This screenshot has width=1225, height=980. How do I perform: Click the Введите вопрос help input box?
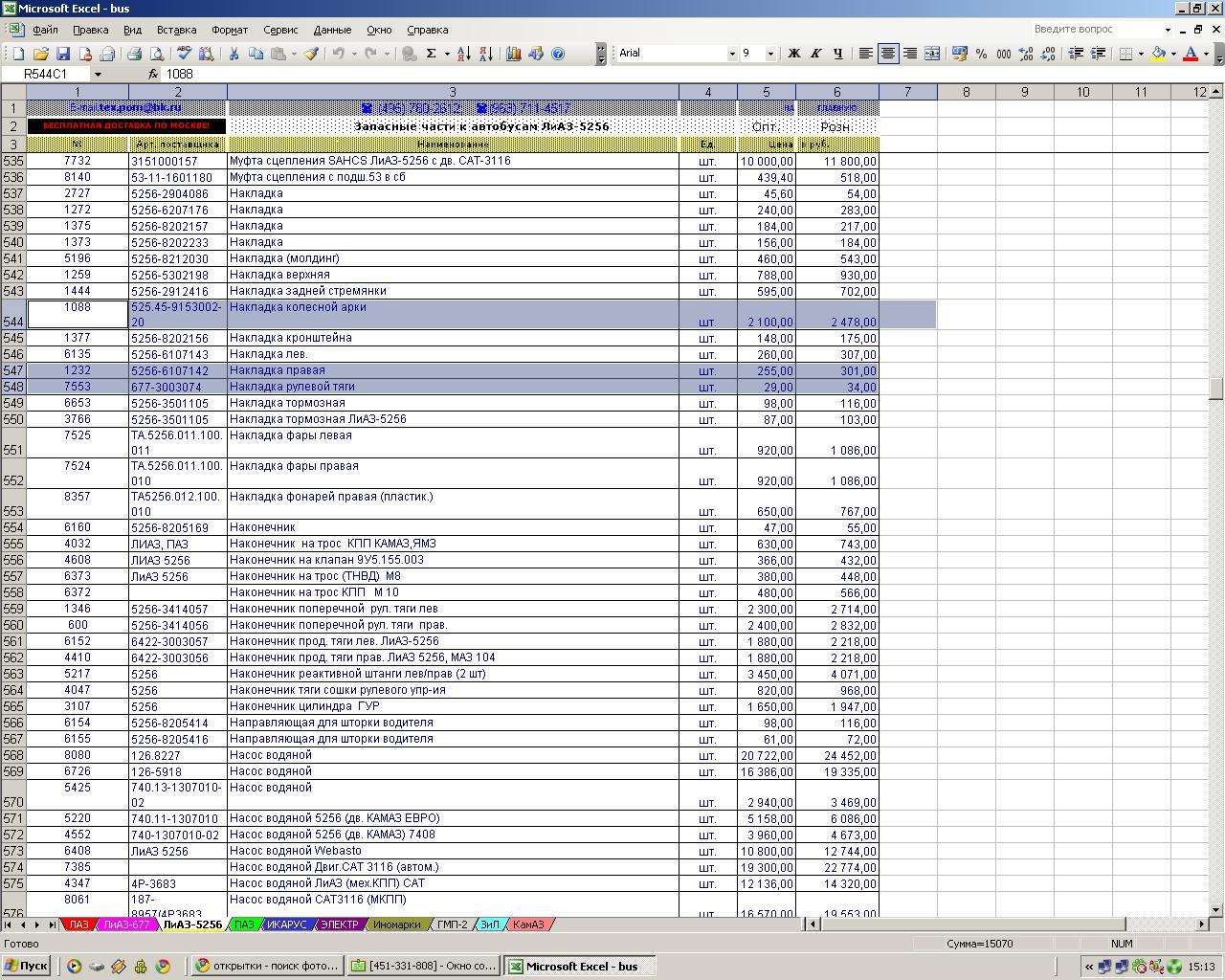[1099, 30]
